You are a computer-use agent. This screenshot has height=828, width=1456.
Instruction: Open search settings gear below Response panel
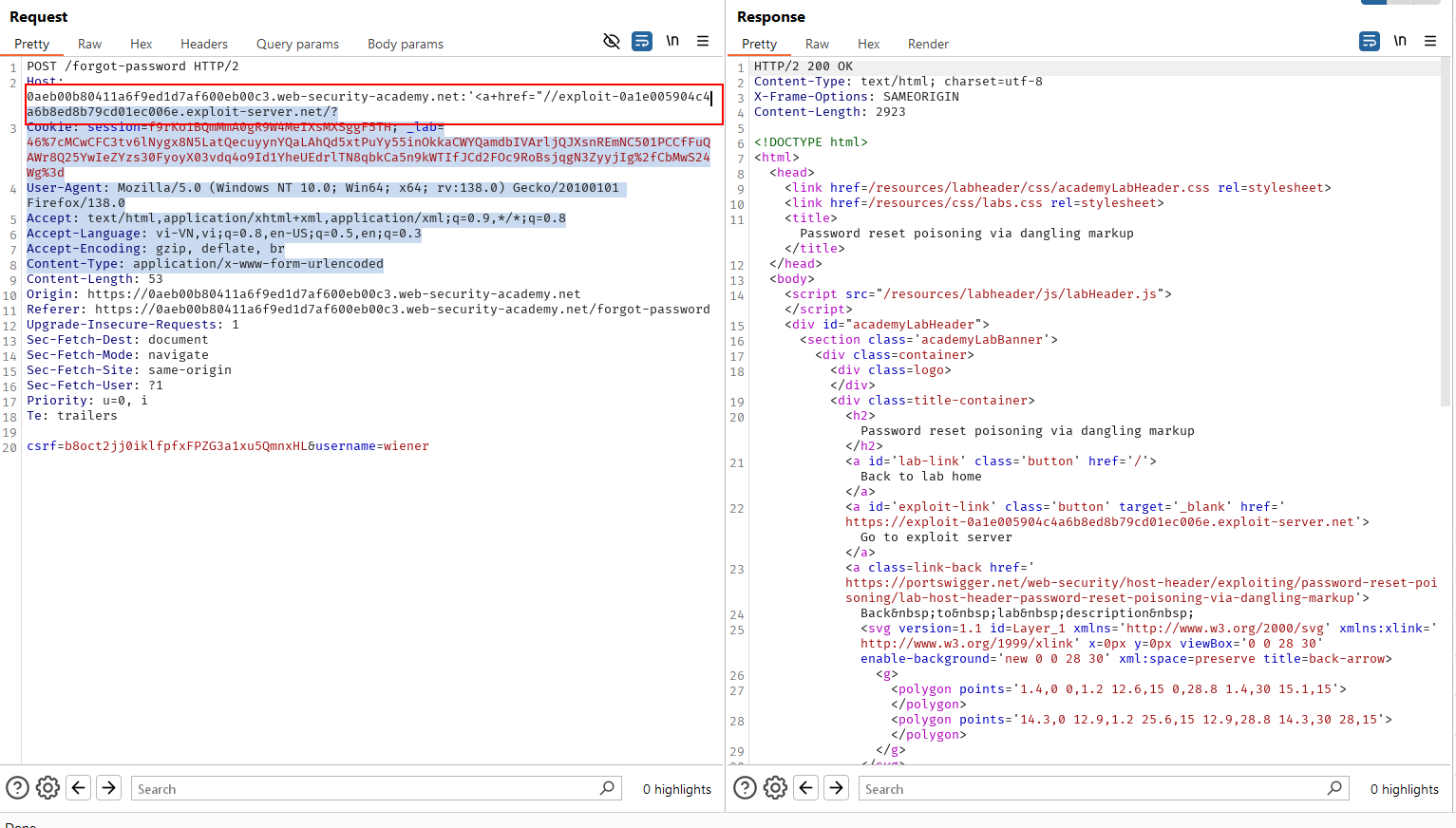click(x=776, y=788)
